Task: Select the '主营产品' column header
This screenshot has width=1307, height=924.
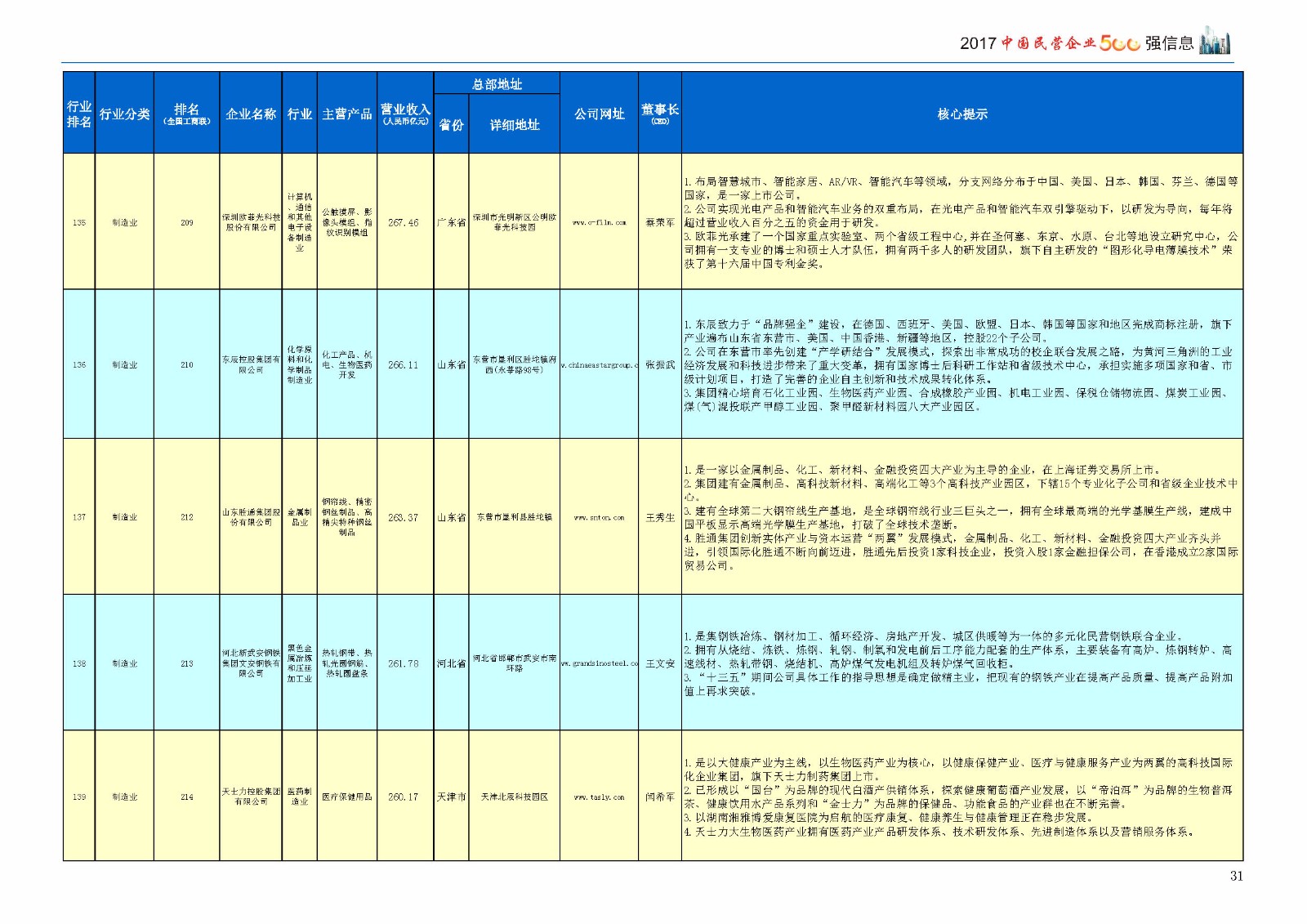Action: [x=347, y=114]
